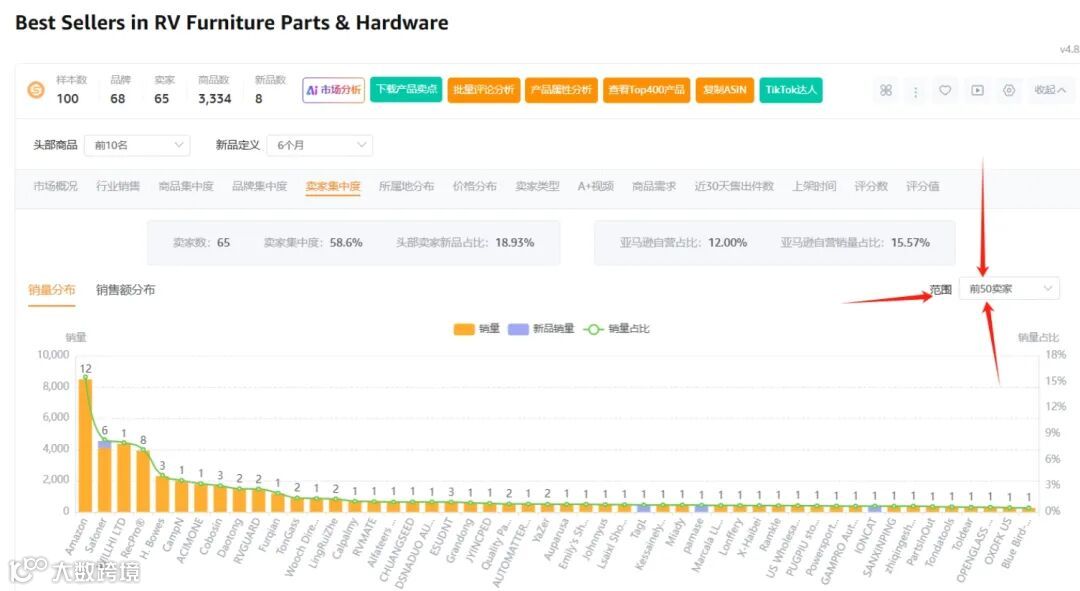Screen dimensions: 1080x591
Task: Switch to the 商品集中度 tab
Action: coord(186,186)
